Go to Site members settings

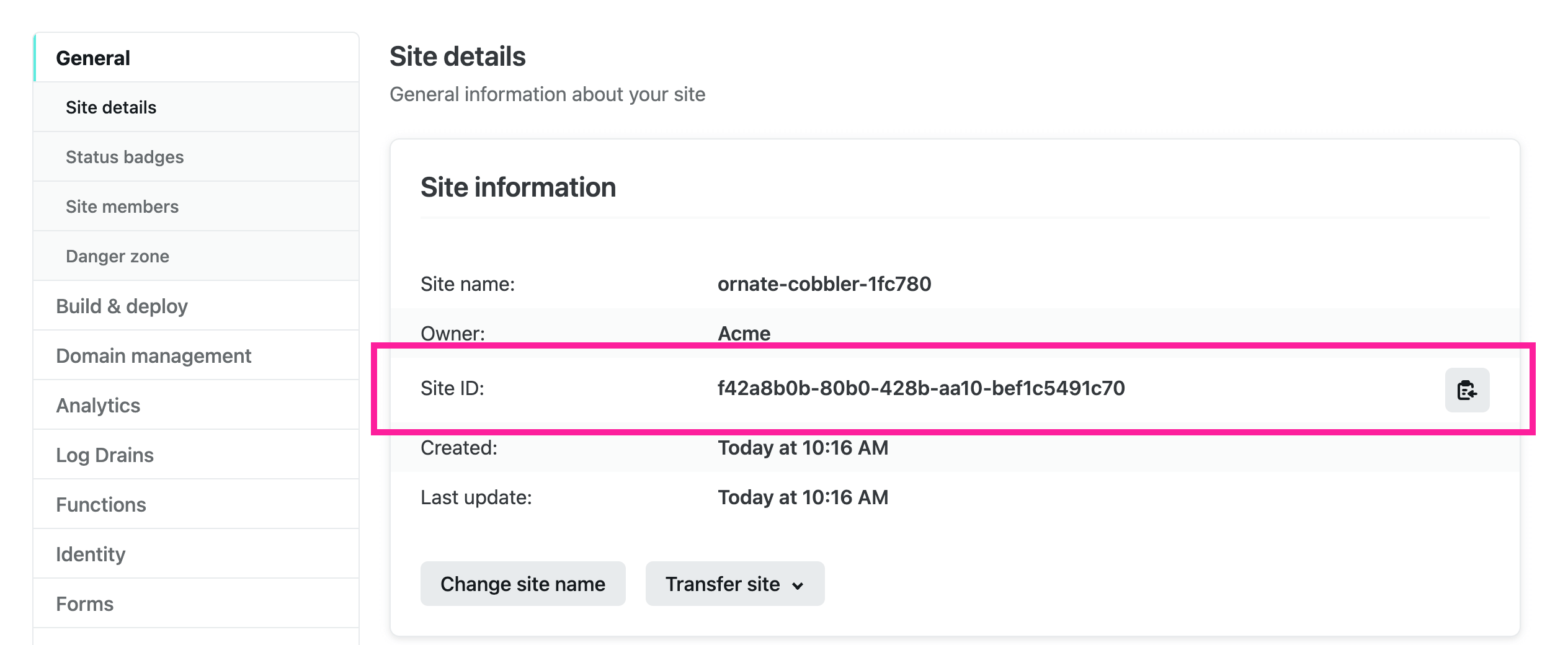point(122,206)
